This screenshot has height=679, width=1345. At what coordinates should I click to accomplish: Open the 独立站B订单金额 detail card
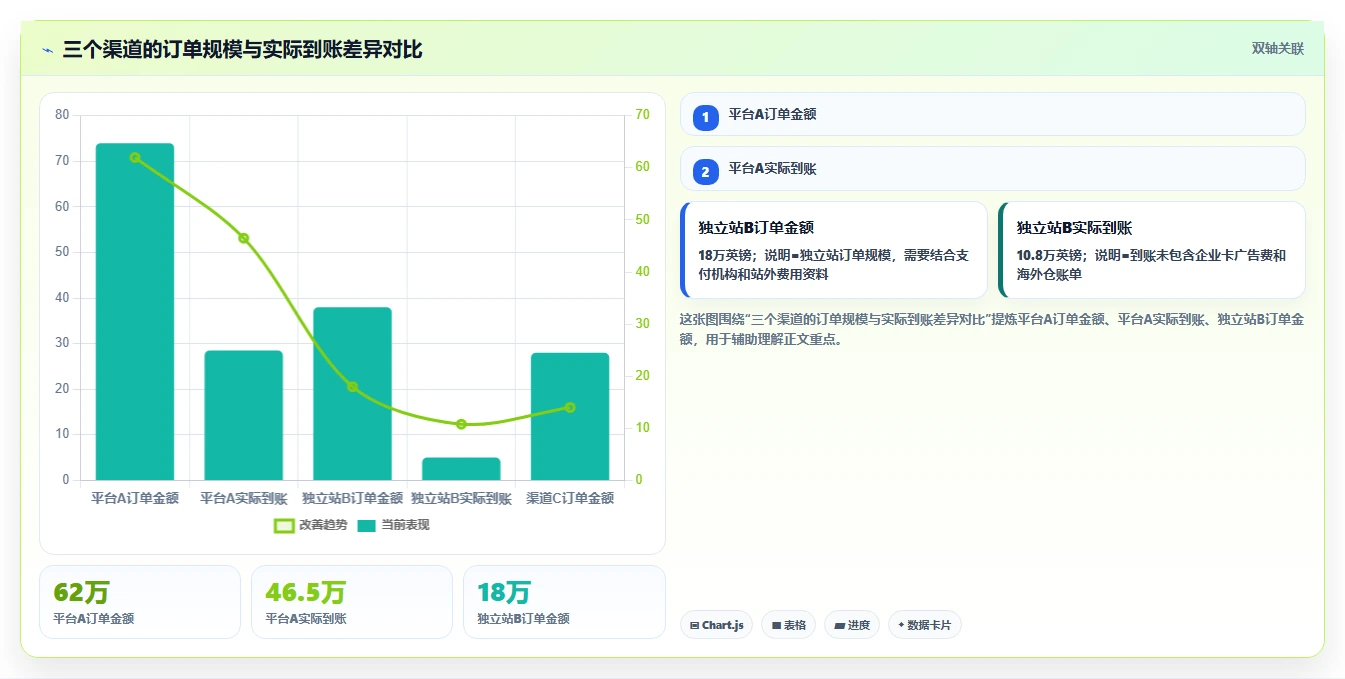833,250
